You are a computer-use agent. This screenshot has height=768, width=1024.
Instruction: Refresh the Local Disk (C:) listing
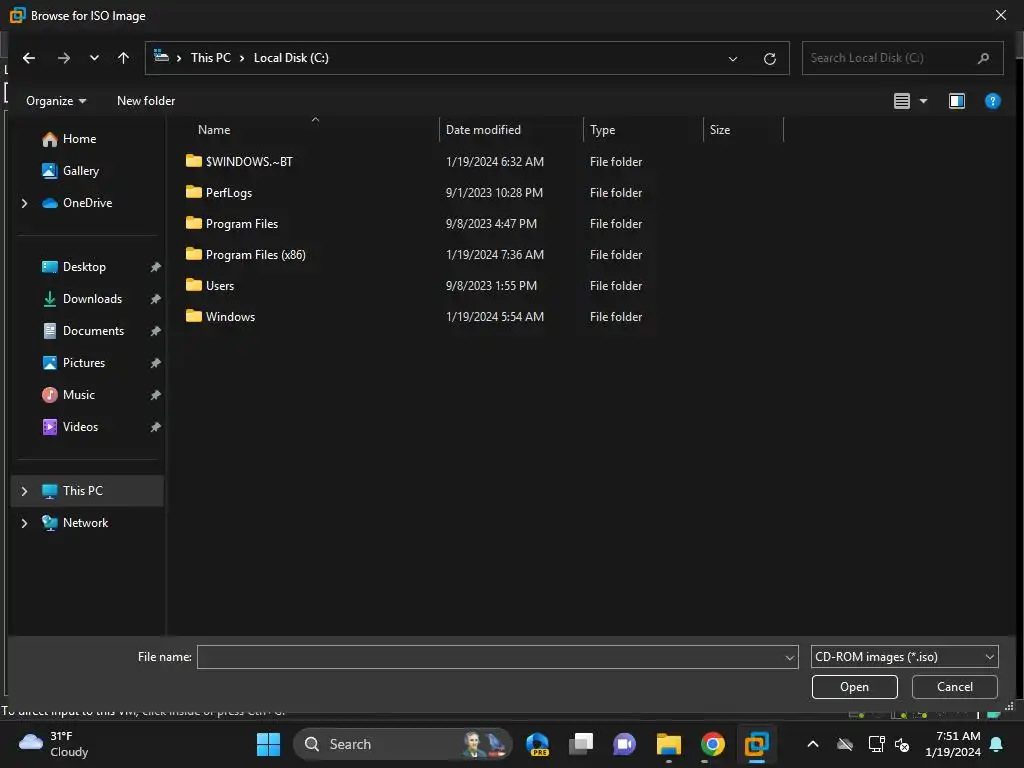pos(770,59)
